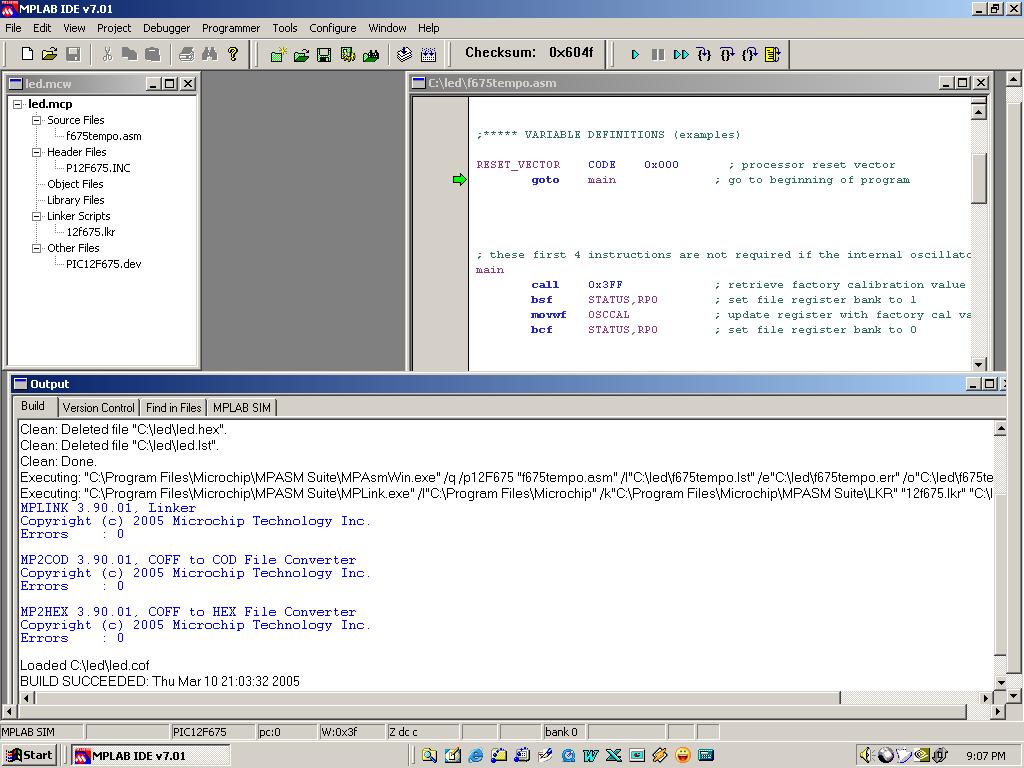
Task: Click the Open File folder icon
Action: (49, 54)
